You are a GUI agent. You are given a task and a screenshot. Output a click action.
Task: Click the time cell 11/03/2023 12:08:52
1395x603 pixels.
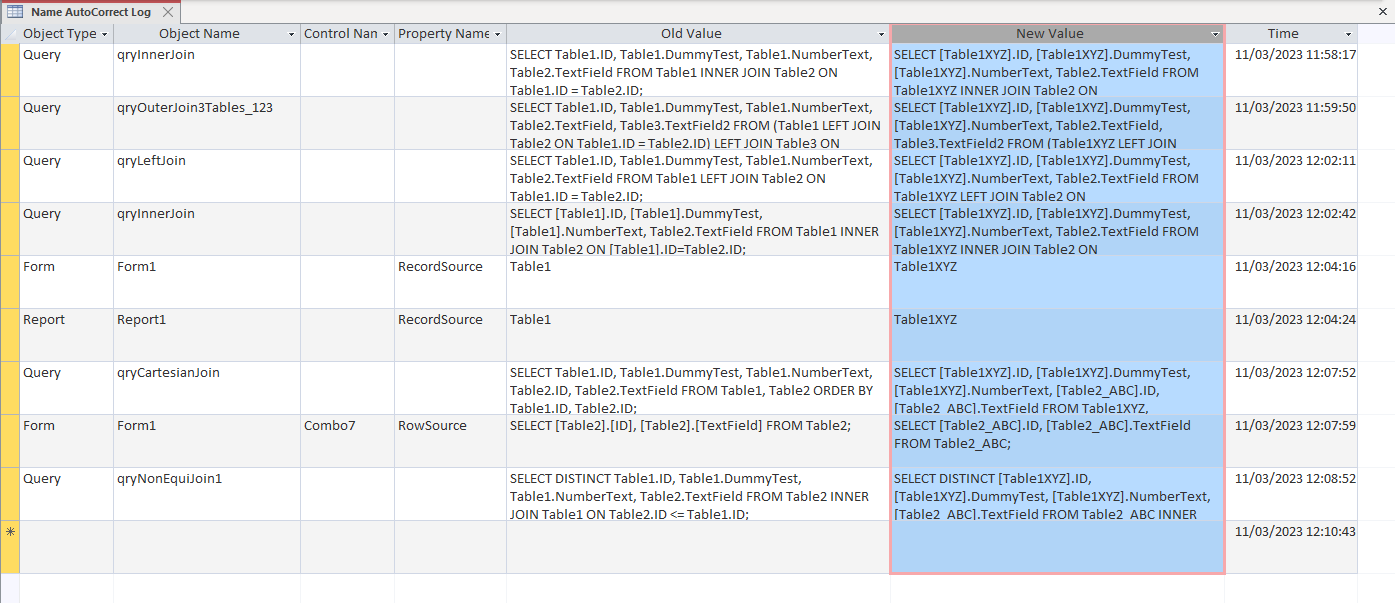tap(1292, 494)
